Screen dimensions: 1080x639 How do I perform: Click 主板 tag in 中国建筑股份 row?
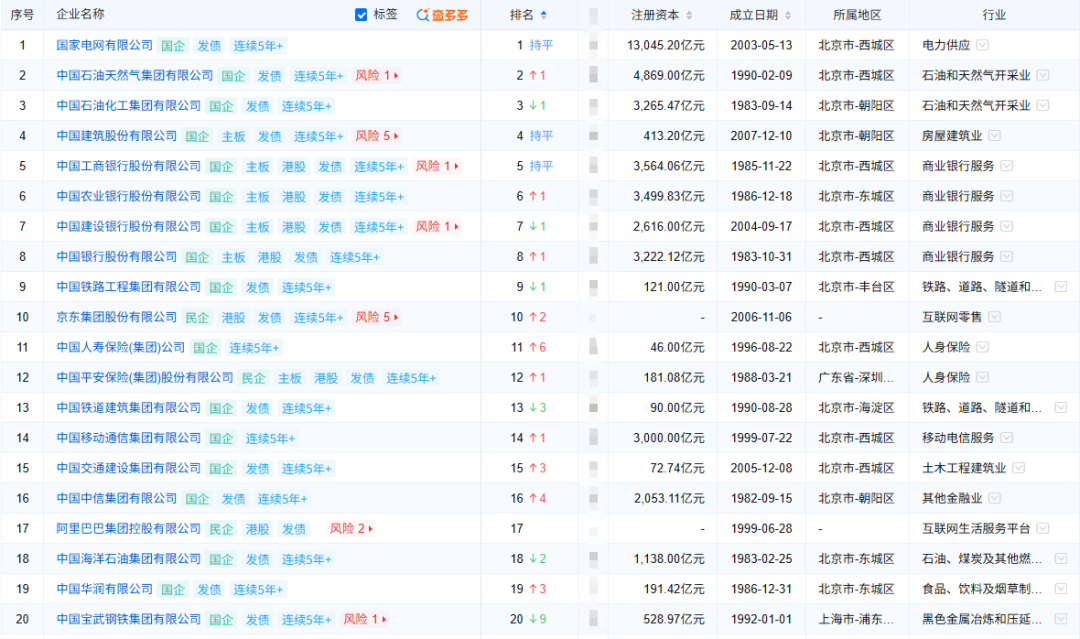pos(233,136)
